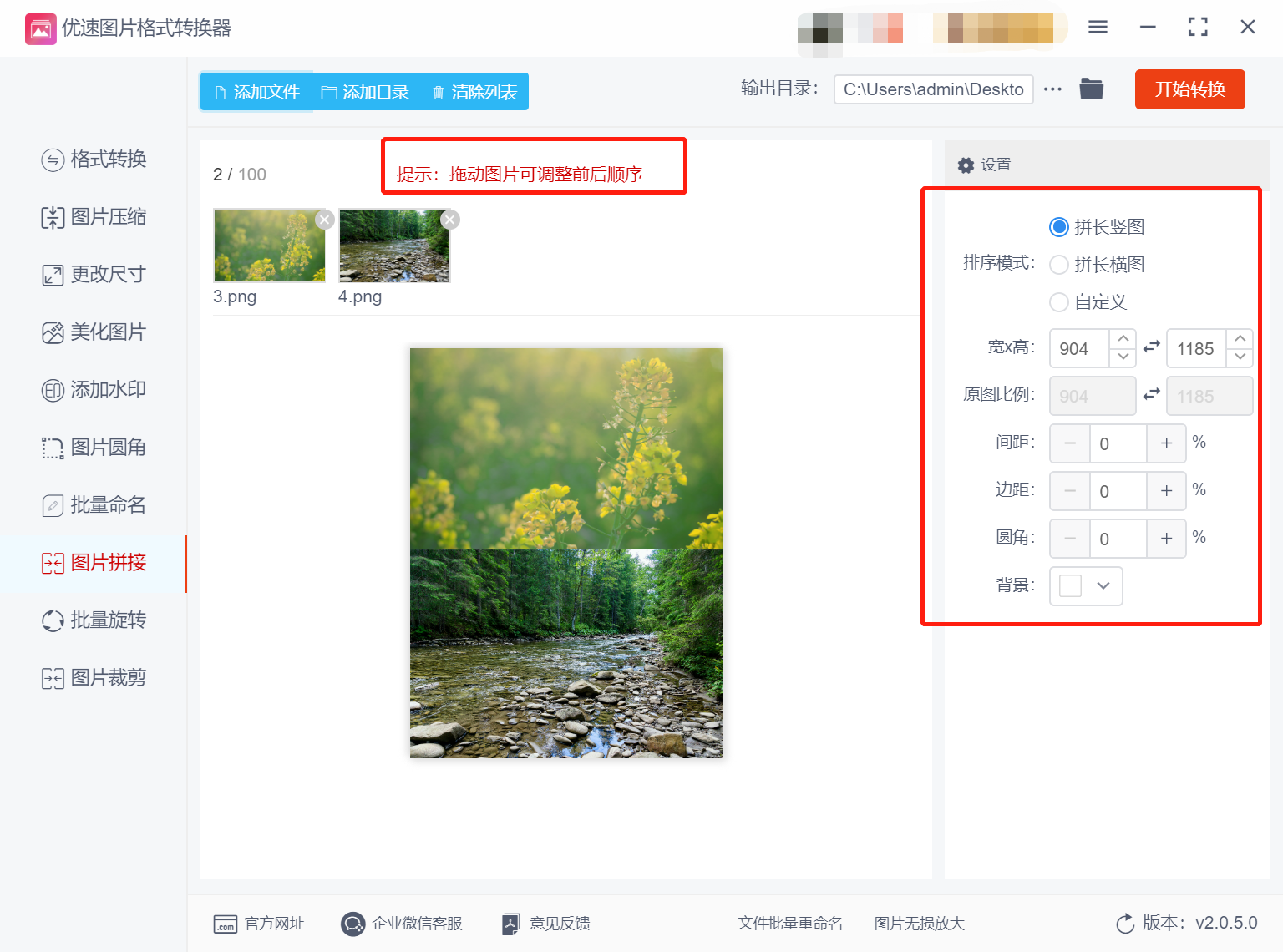Remove 3.png using its X icon

coord(325,220)
